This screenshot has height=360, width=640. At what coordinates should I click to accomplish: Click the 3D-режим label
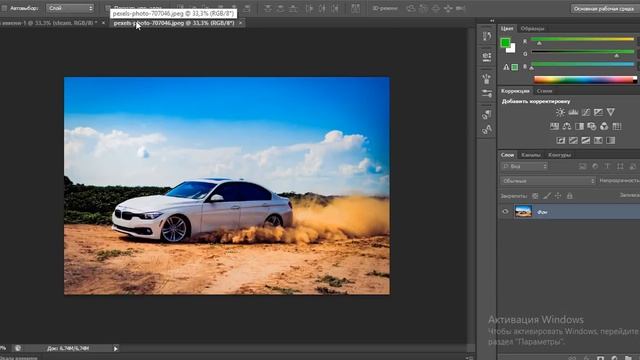pos(385,9)
